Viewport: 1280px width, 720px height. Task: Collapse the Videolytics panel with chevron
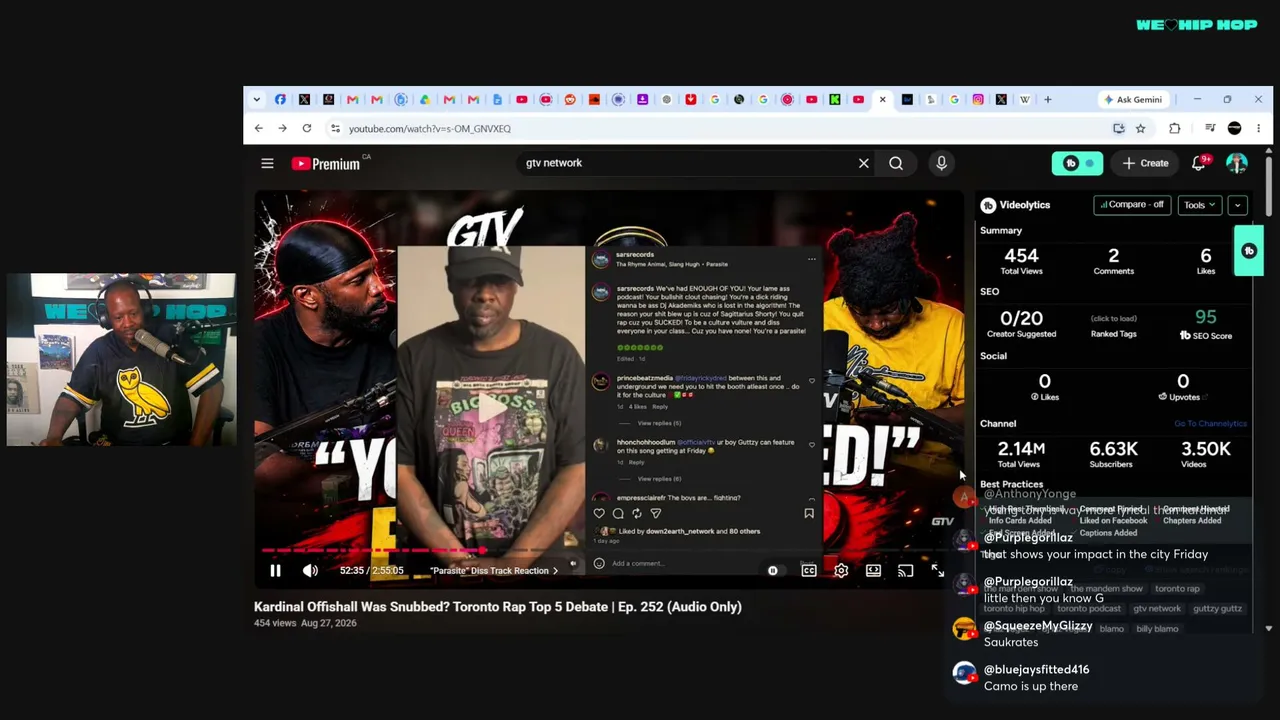pos(1237,205)
